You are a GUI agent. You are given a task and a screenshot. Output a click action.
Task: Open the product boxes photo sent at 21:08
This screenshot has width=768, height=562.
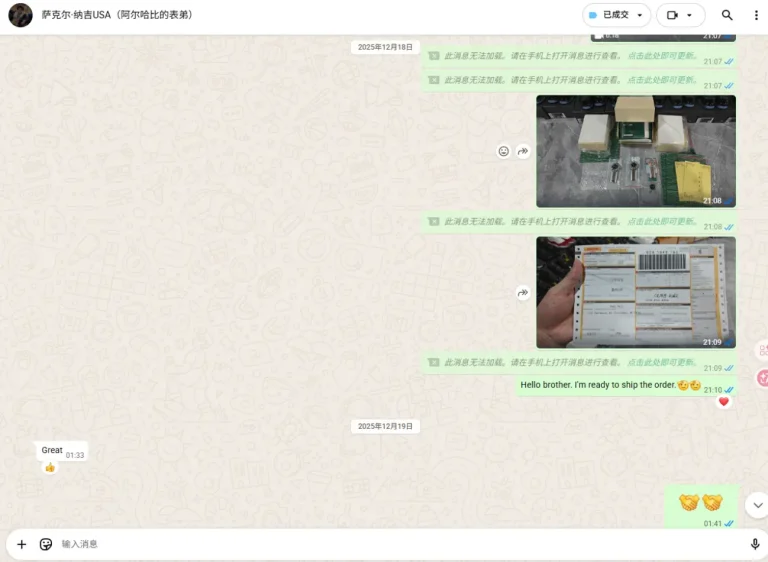[x=636, y=151]
